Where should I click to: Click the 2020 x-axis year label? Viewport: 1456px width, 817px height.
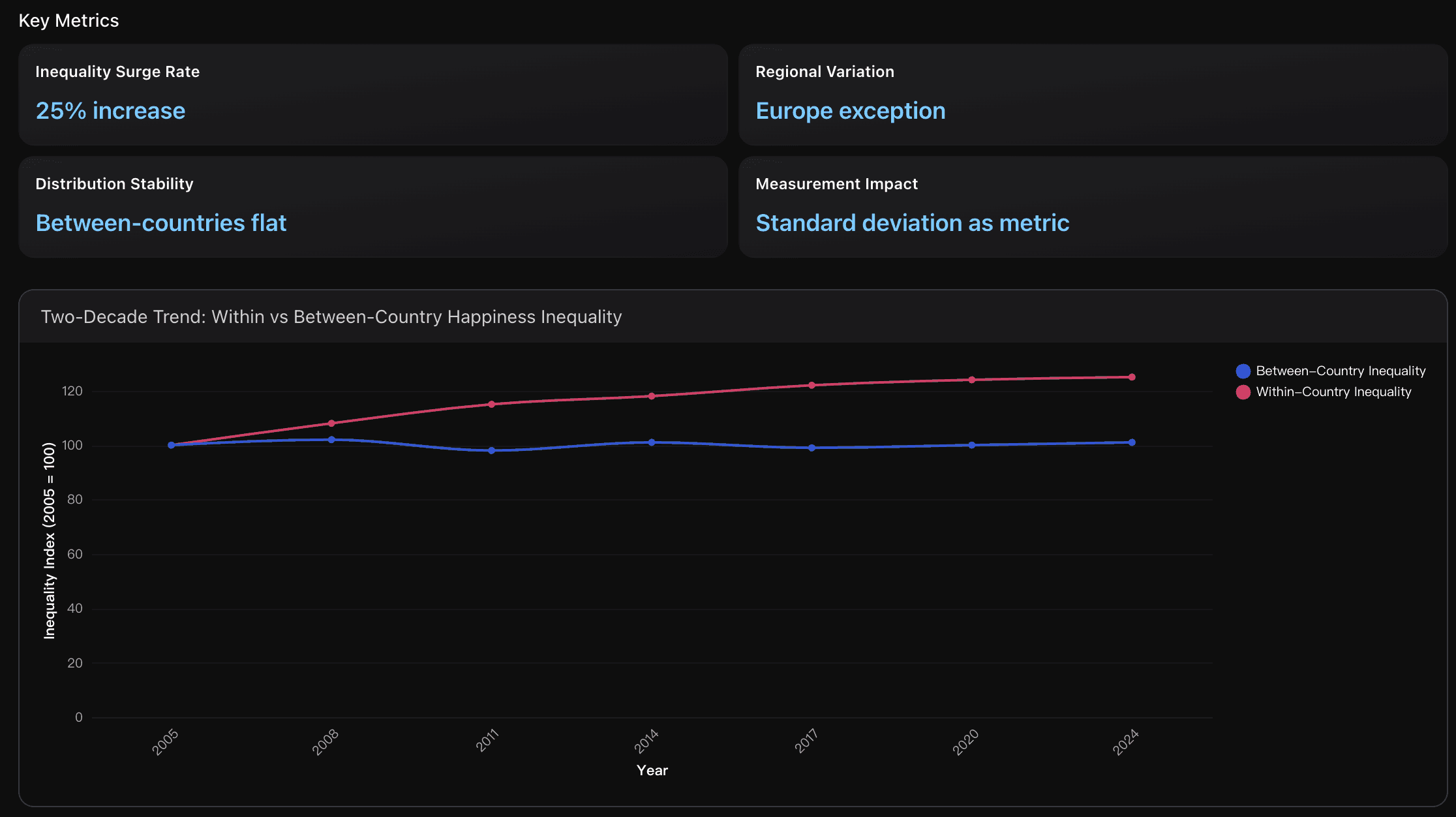[965, 742]
